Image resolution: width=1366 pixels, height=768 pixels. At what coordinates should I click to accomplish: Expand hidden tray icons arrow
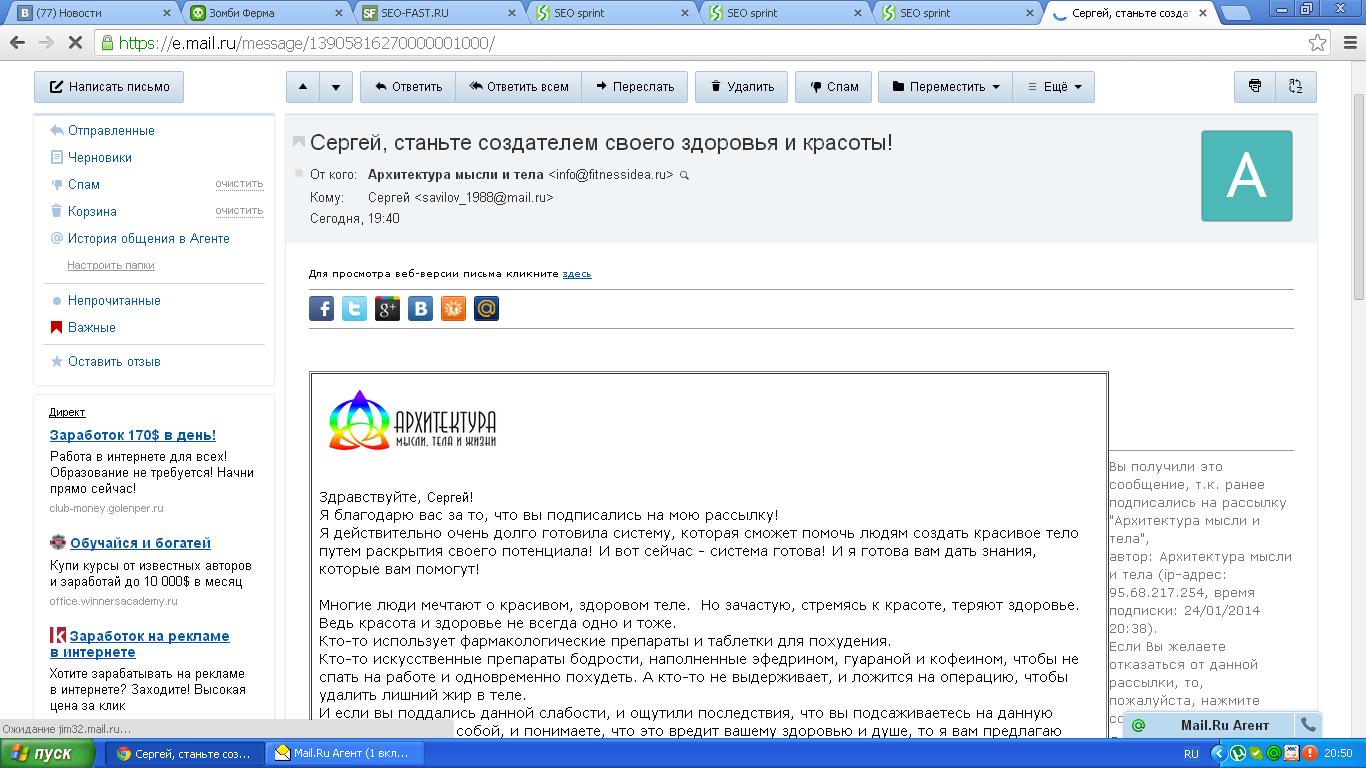[1219, 754]
